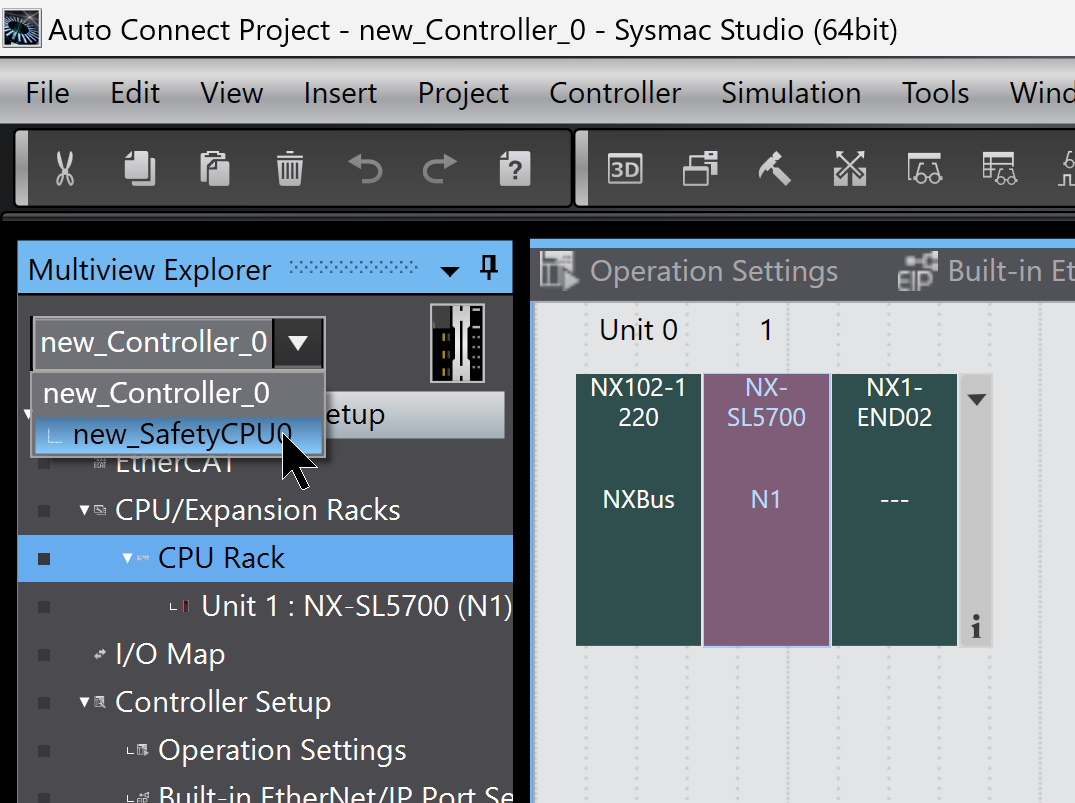Click the marker square beside CPU Rack
Image resolution: width=1075 pixels, height=803 pixels.
(44, 559)
